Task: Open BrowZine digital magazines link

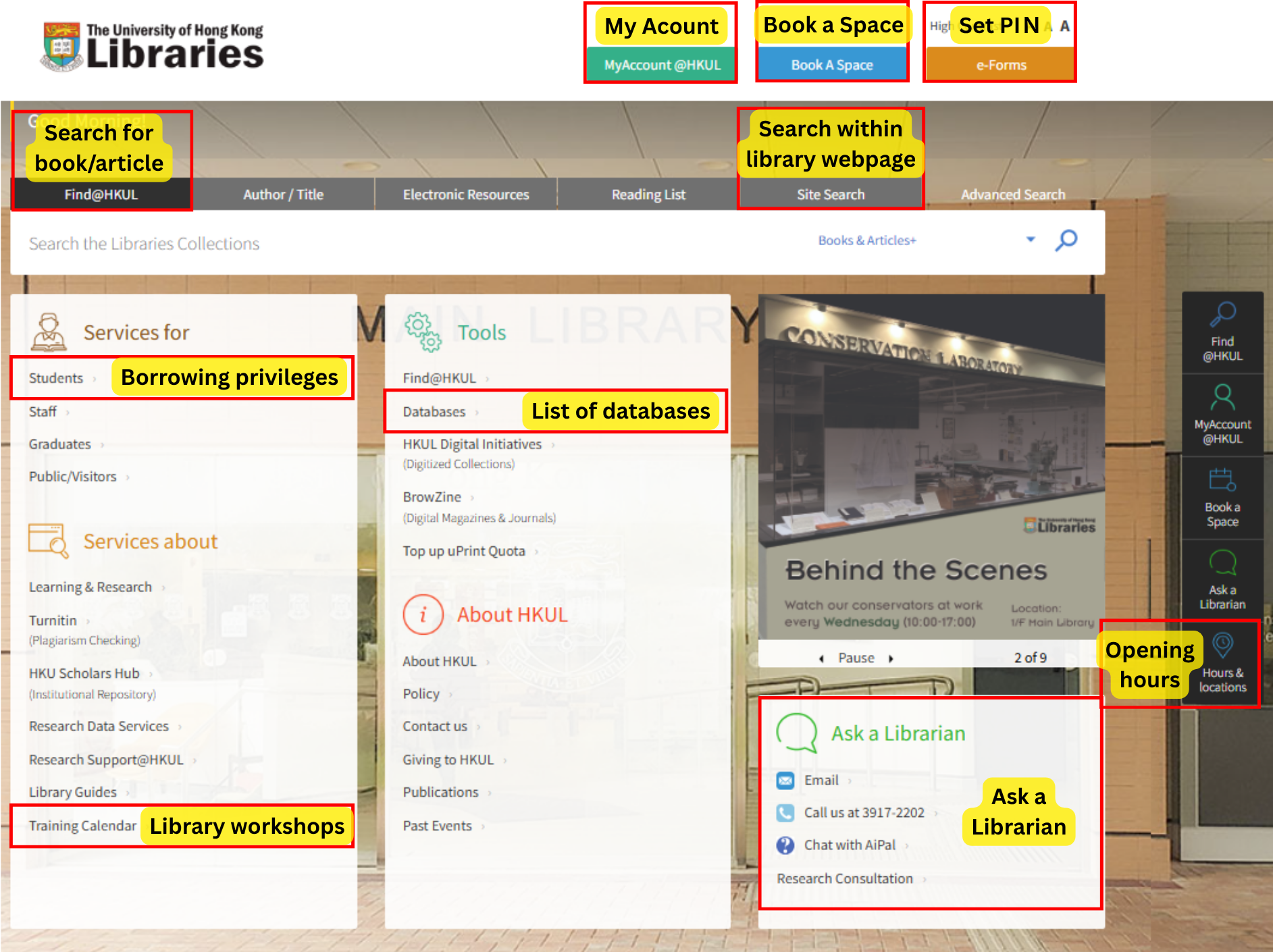Action: pyautogui.click(x=432, y=497)
